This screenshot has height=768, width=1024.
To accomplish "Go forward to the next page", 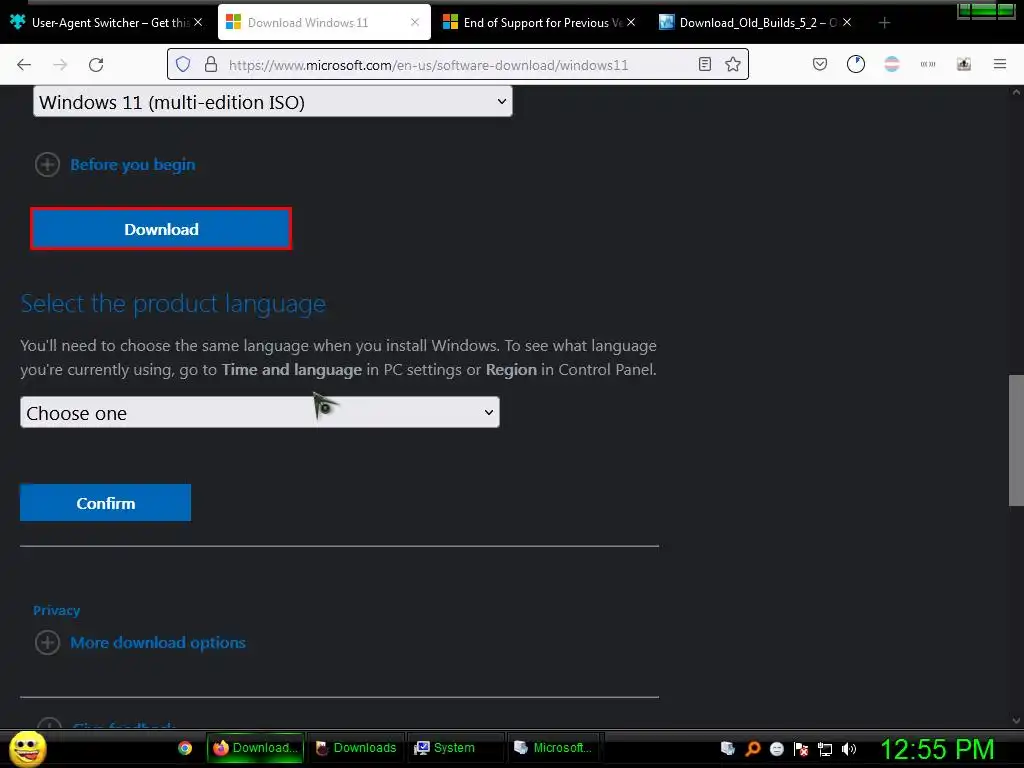I will 60,64.
